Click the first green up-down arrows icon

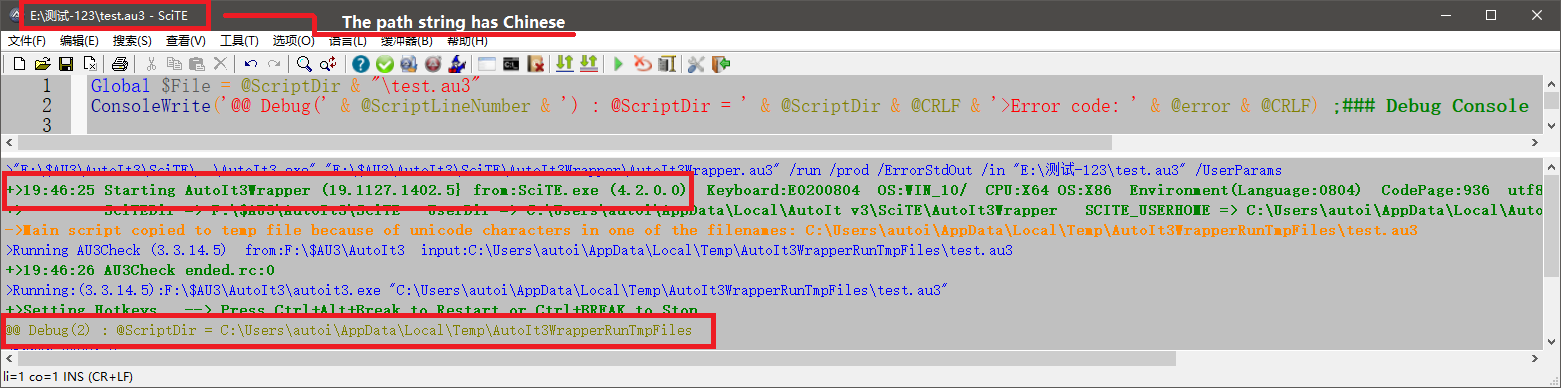pyautogui.click(x=565, y=64)
